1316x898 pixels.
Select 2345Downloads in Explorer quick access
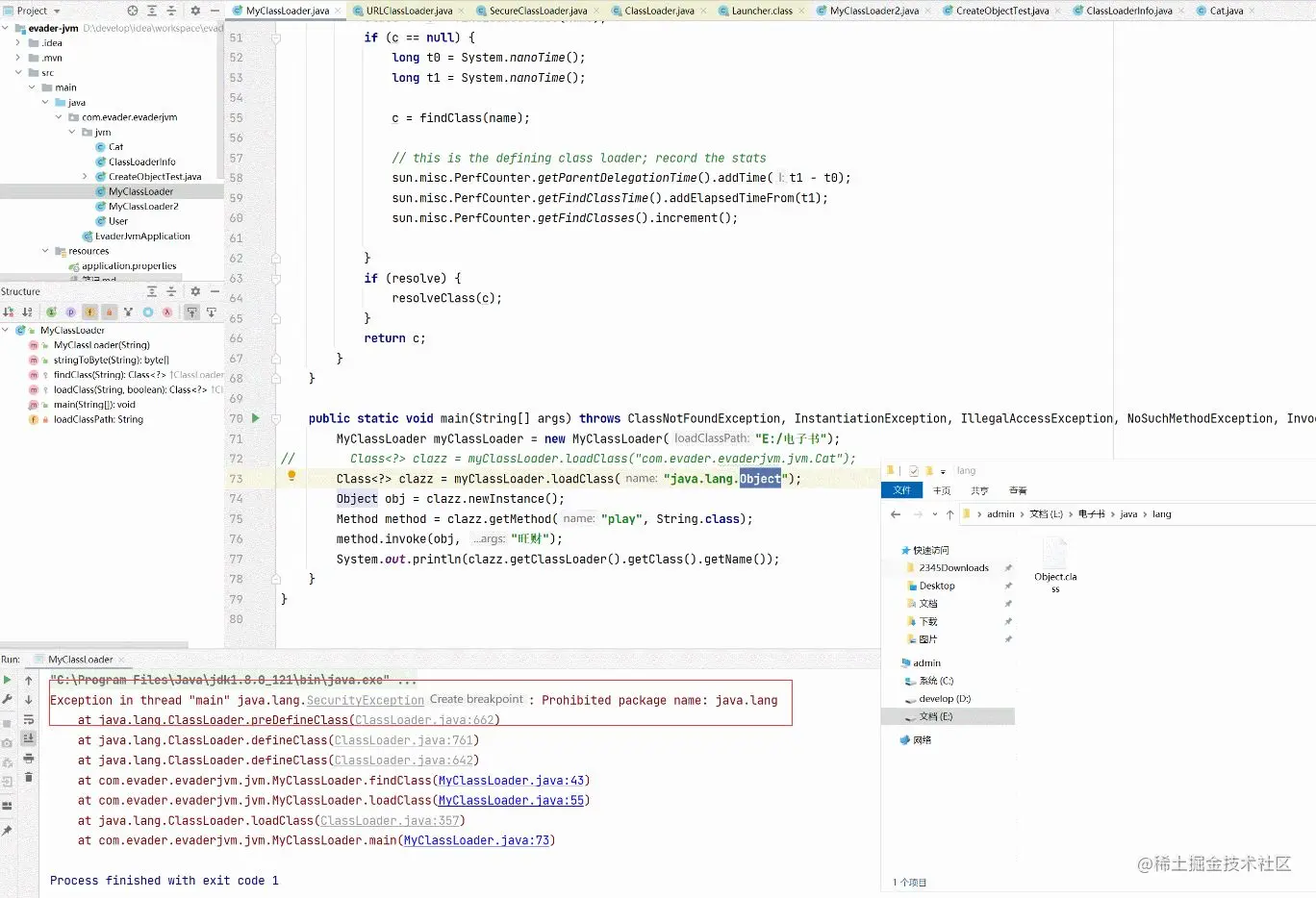(953, 568)
